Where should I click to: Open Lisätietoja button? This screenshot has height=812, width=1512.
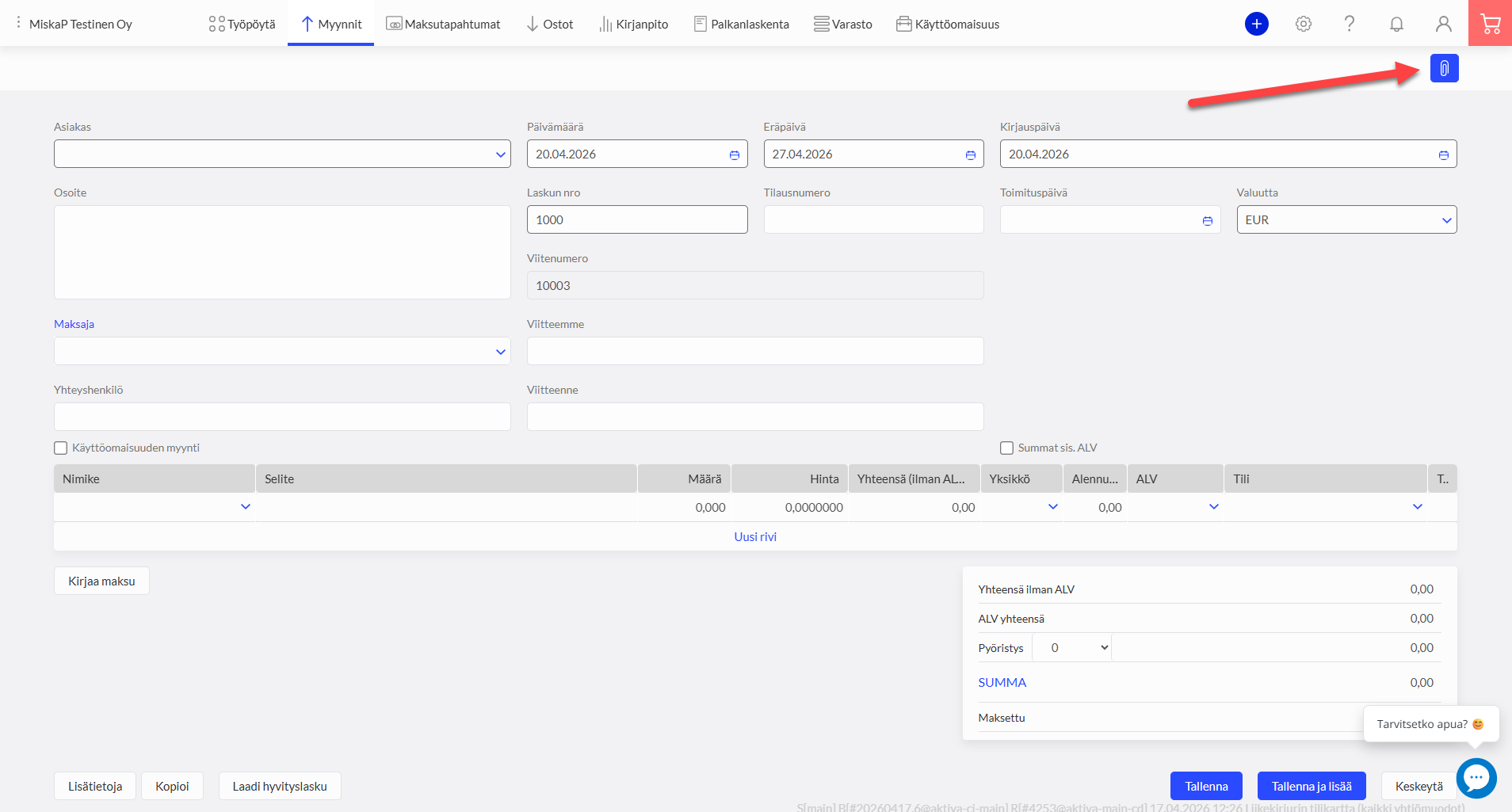[x=95, y=786]
